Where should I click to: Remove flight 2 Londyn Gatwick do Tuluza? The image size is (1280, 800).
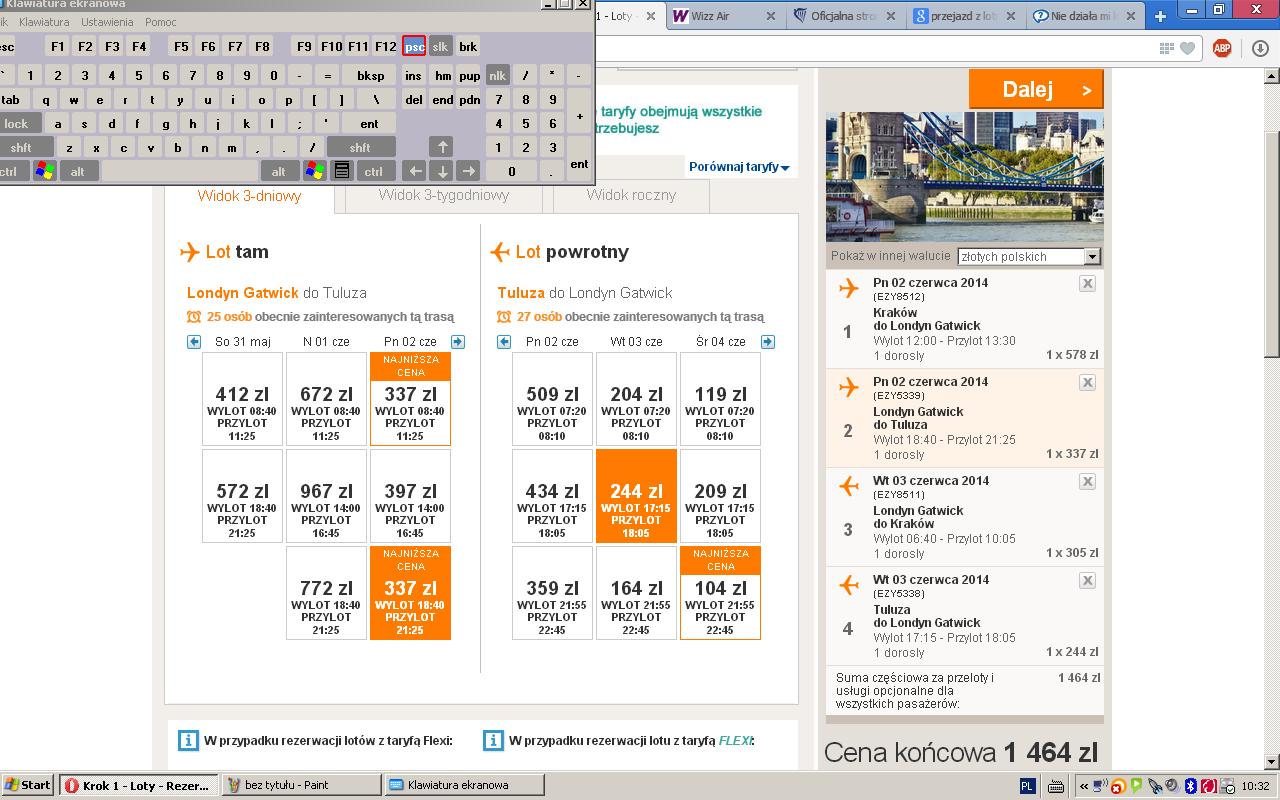pyautogui.click(x=1087, y=383)
